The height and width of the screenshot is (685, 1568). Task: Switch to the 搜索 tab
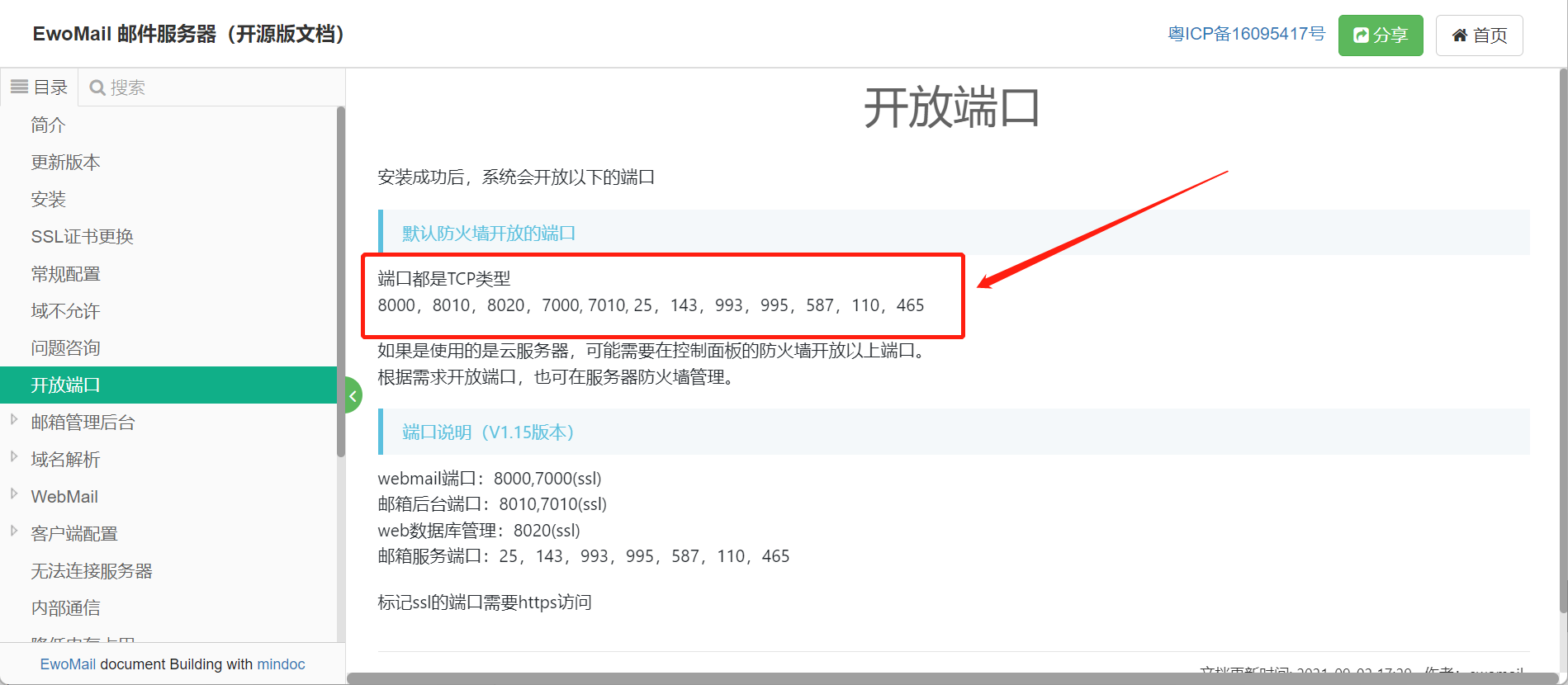click(x=117, y=87)
